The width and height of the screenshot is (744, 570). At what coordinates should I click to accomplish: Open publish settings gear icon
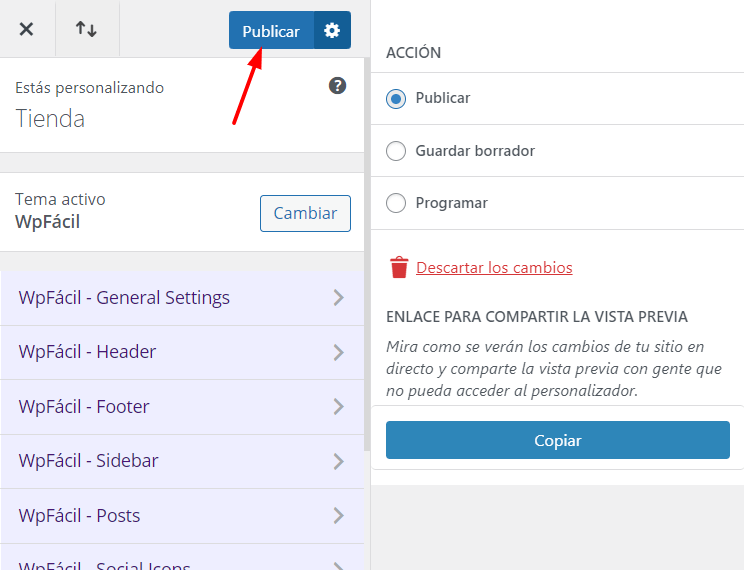tap(332, 30)
